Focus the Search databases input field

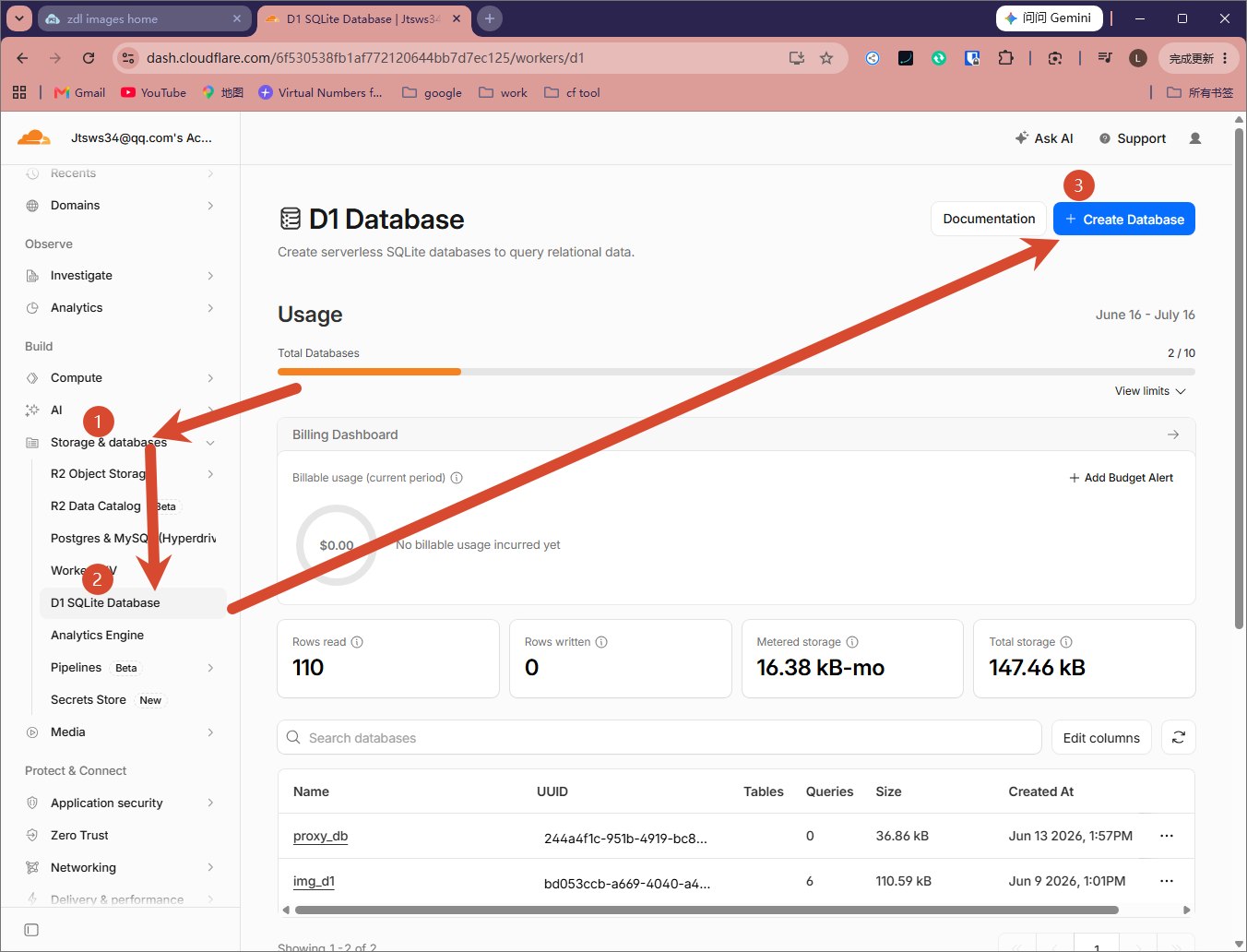[x=659, y=737]
